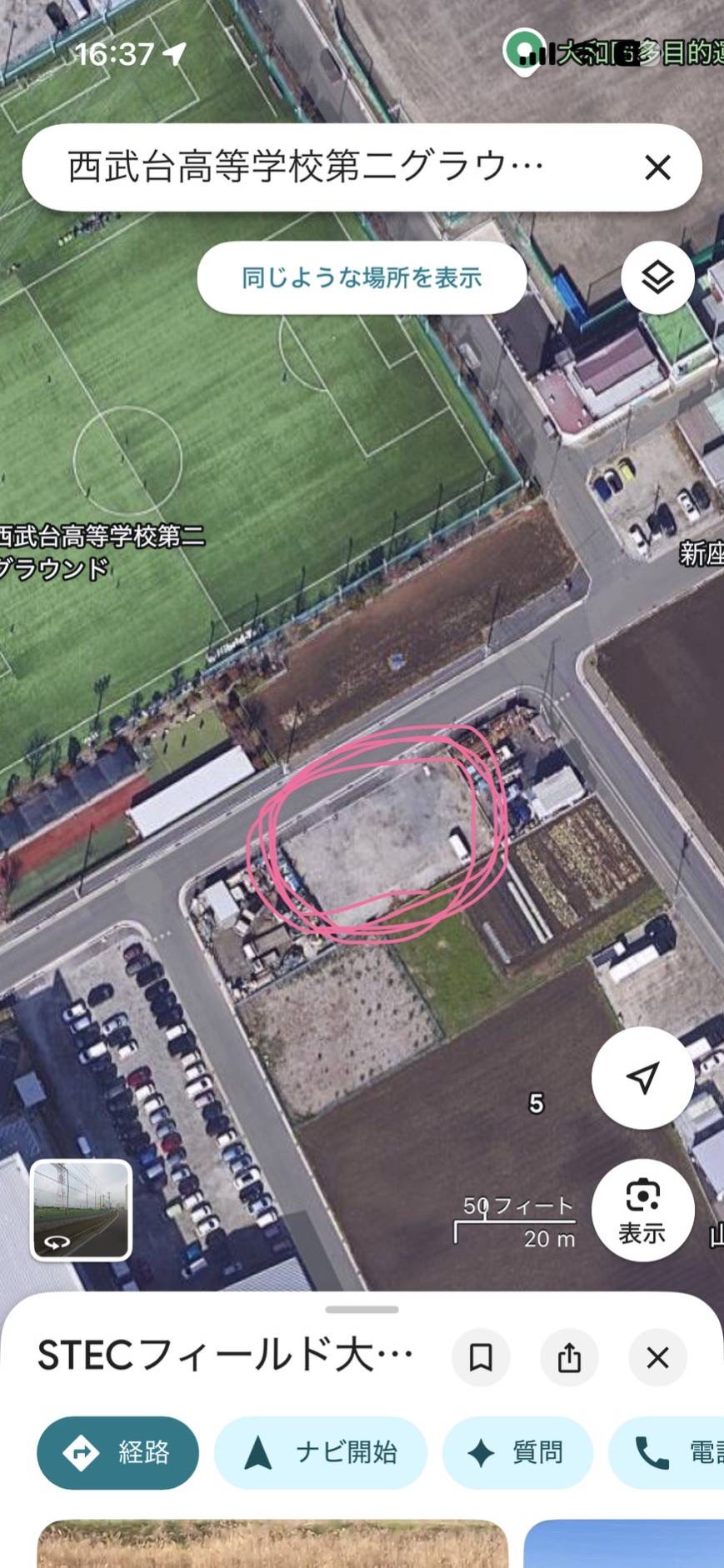Open the map layers selector
This screenshot has width=724, height=1568.
pyautogui.click(x=657, y=277)
